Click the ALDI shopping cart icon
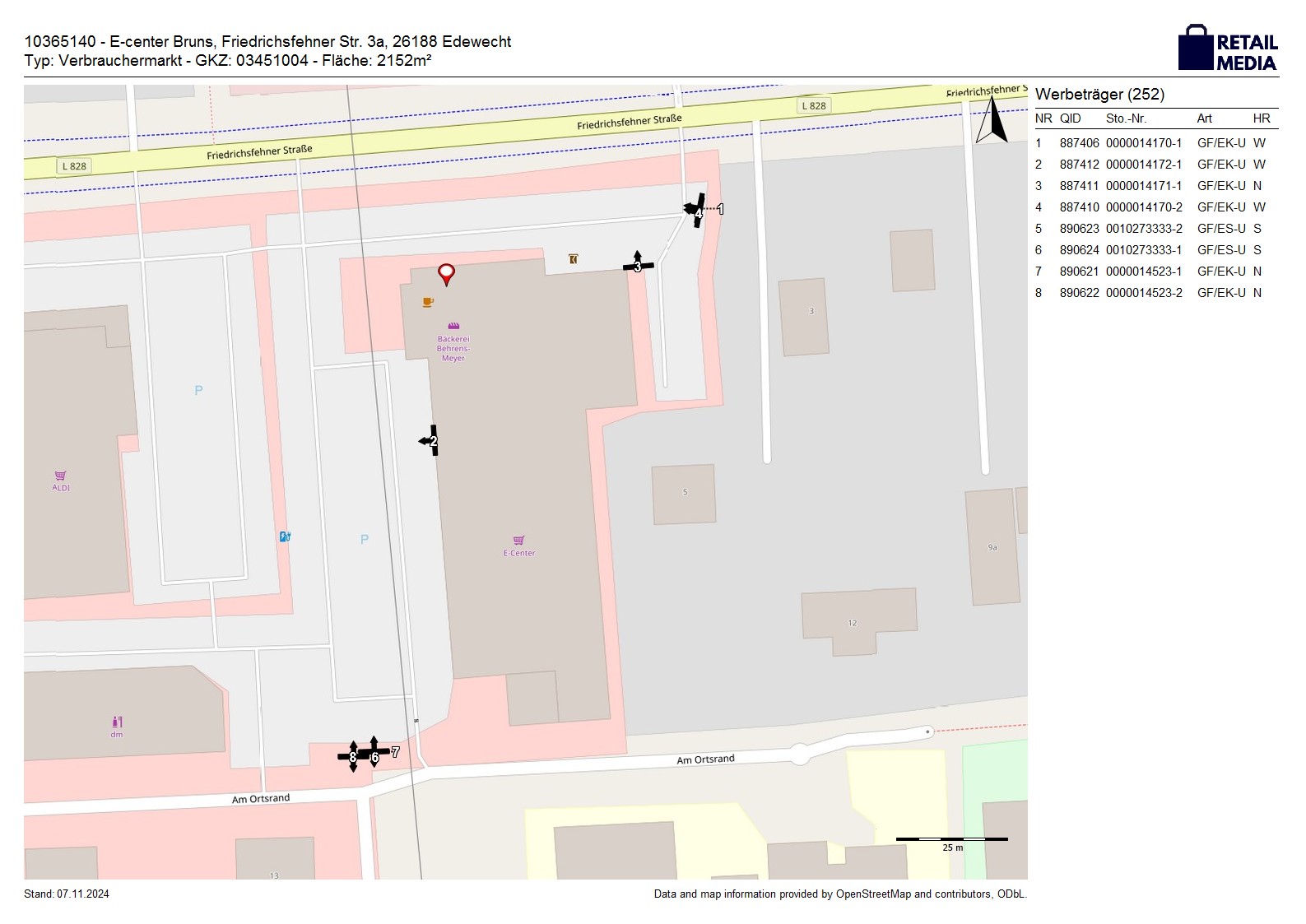This screenshot has height=924, width=1306. click(60, 476)
